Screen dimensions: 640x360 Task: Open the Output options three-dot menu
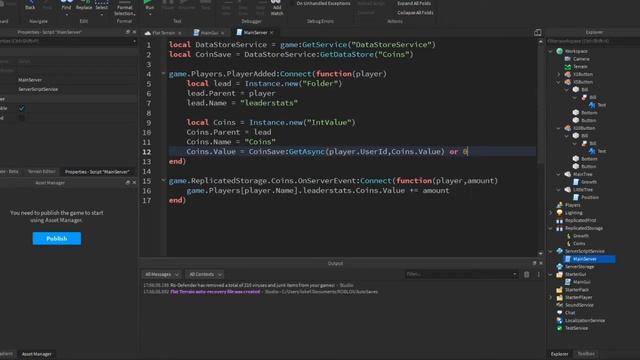point(538,274)
